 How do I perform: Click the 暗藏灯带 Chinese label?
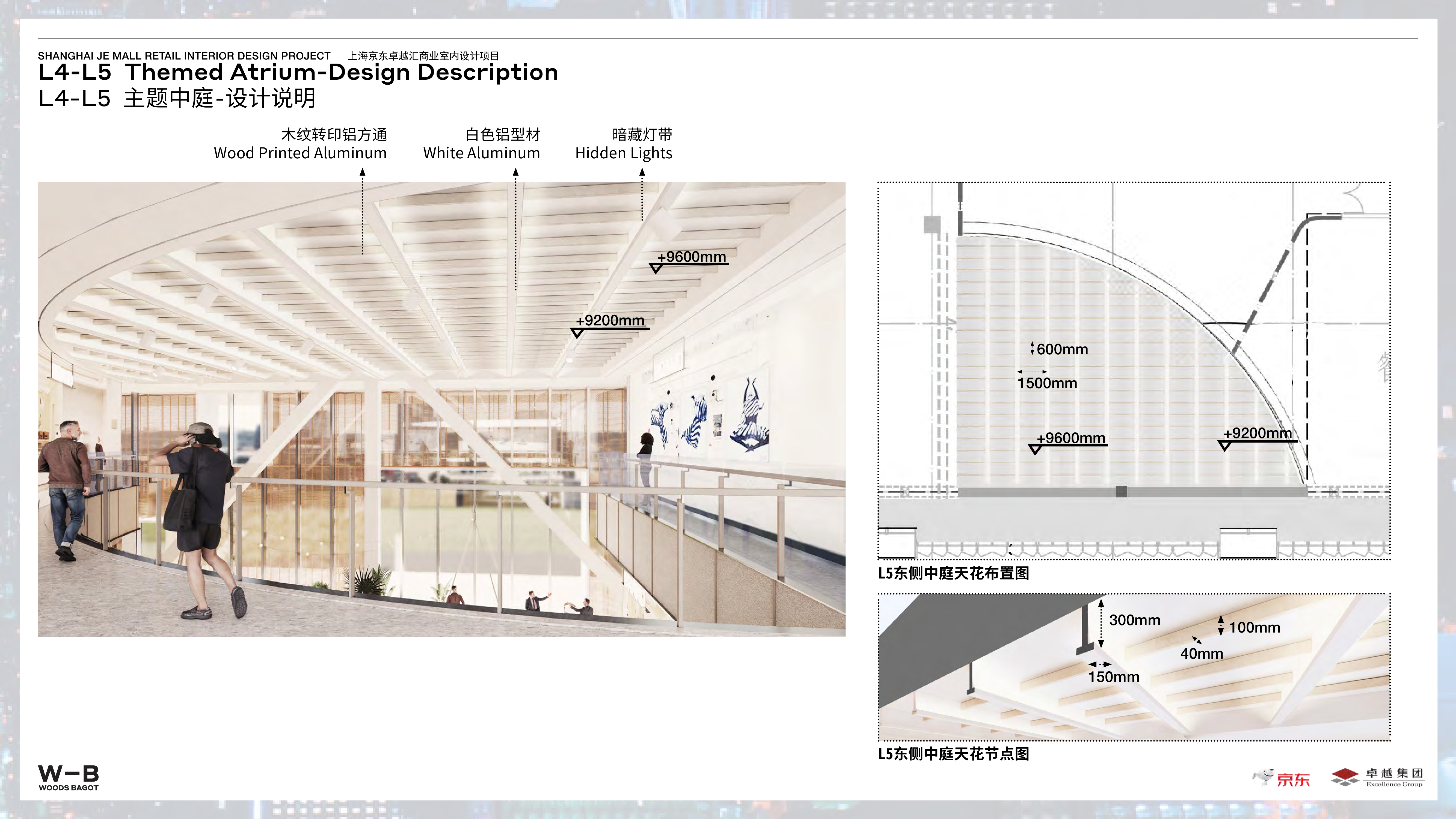(x=642, y=135)
